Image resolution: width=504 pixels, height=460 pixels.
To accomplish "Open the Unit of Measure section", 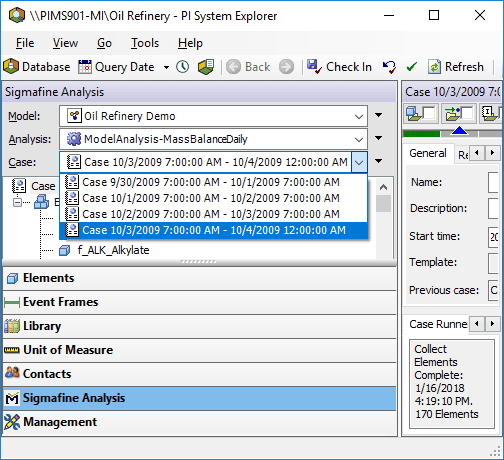I will click(199, 350).
